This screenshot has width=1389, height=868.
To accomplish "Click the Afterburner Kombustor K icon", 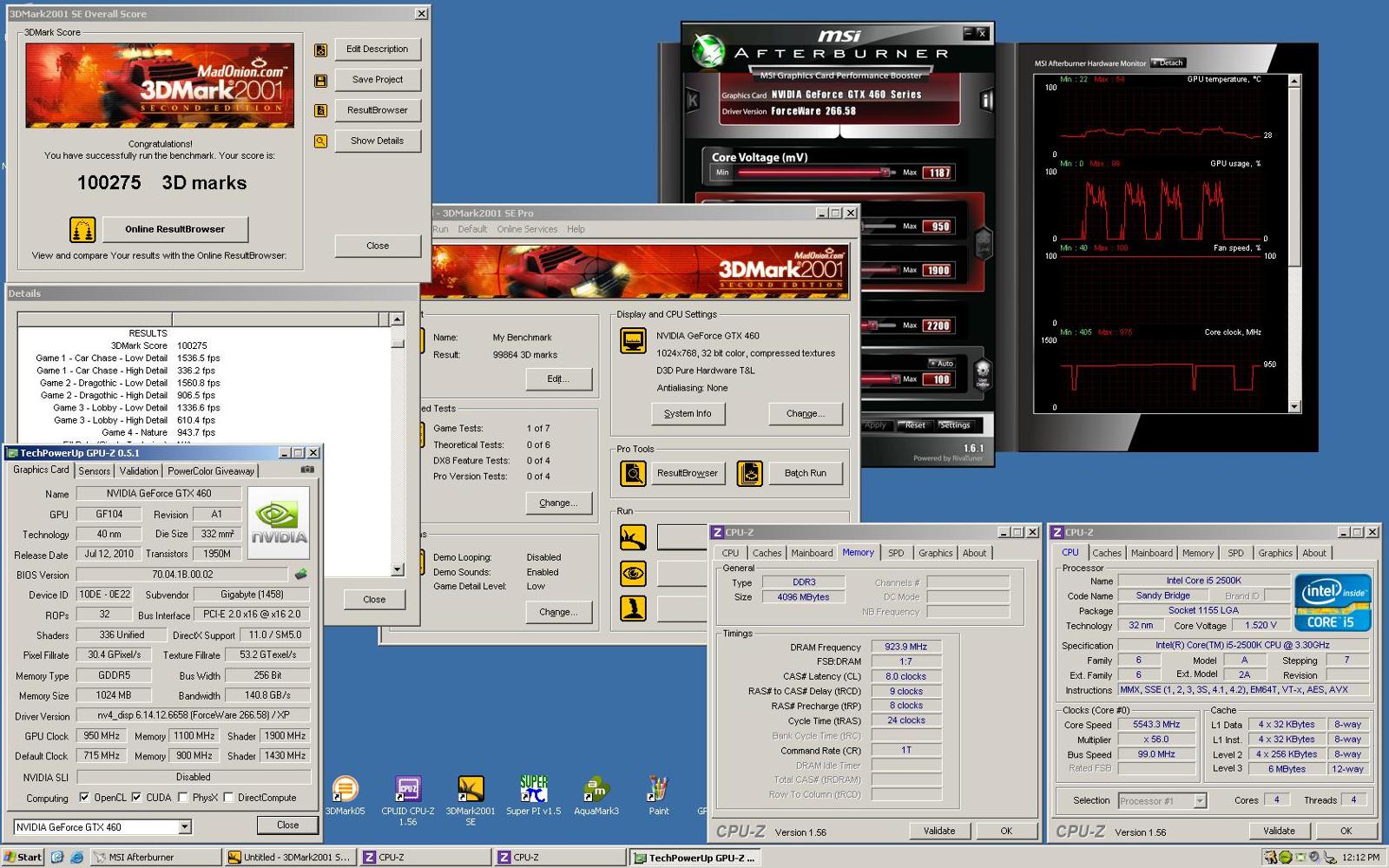I will pyautogui.click(x=693, y=101).
